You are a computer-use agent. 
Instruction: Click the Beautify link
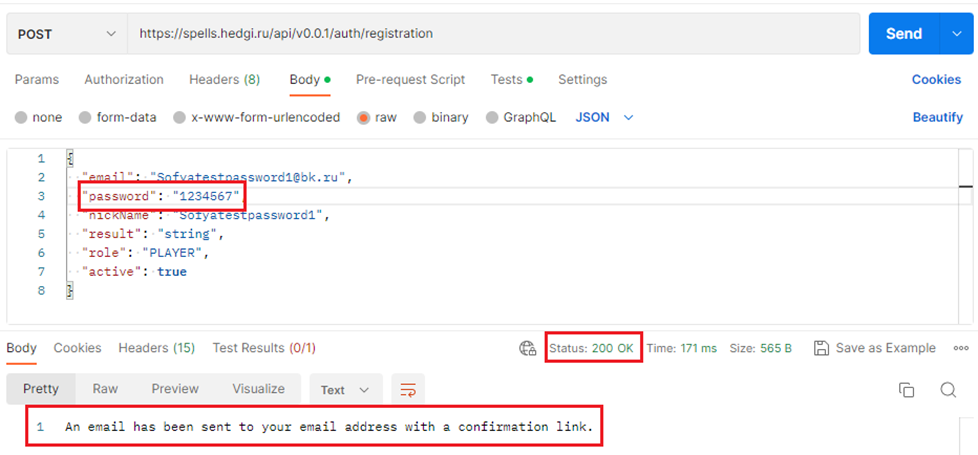pyautogui.click(x=937, y=117)
